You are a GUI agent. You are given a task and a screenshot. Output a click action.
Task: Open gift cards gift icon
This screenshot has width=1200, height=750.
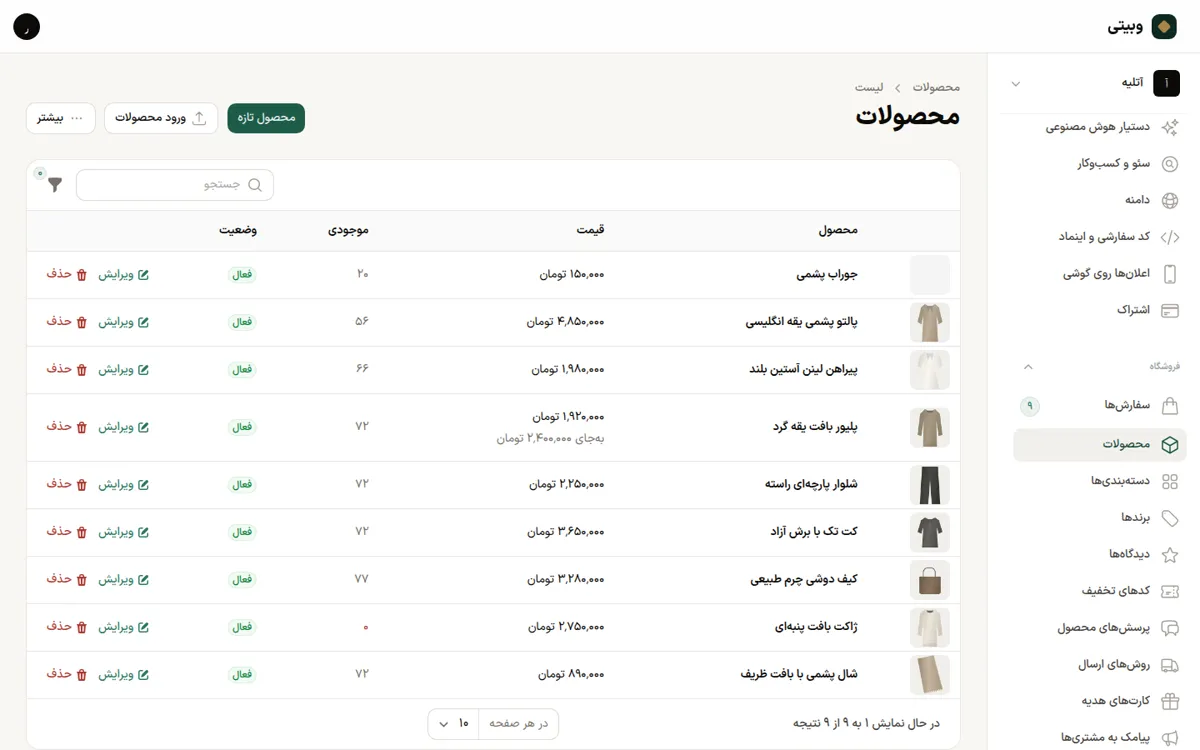(x=1169, y=701)
